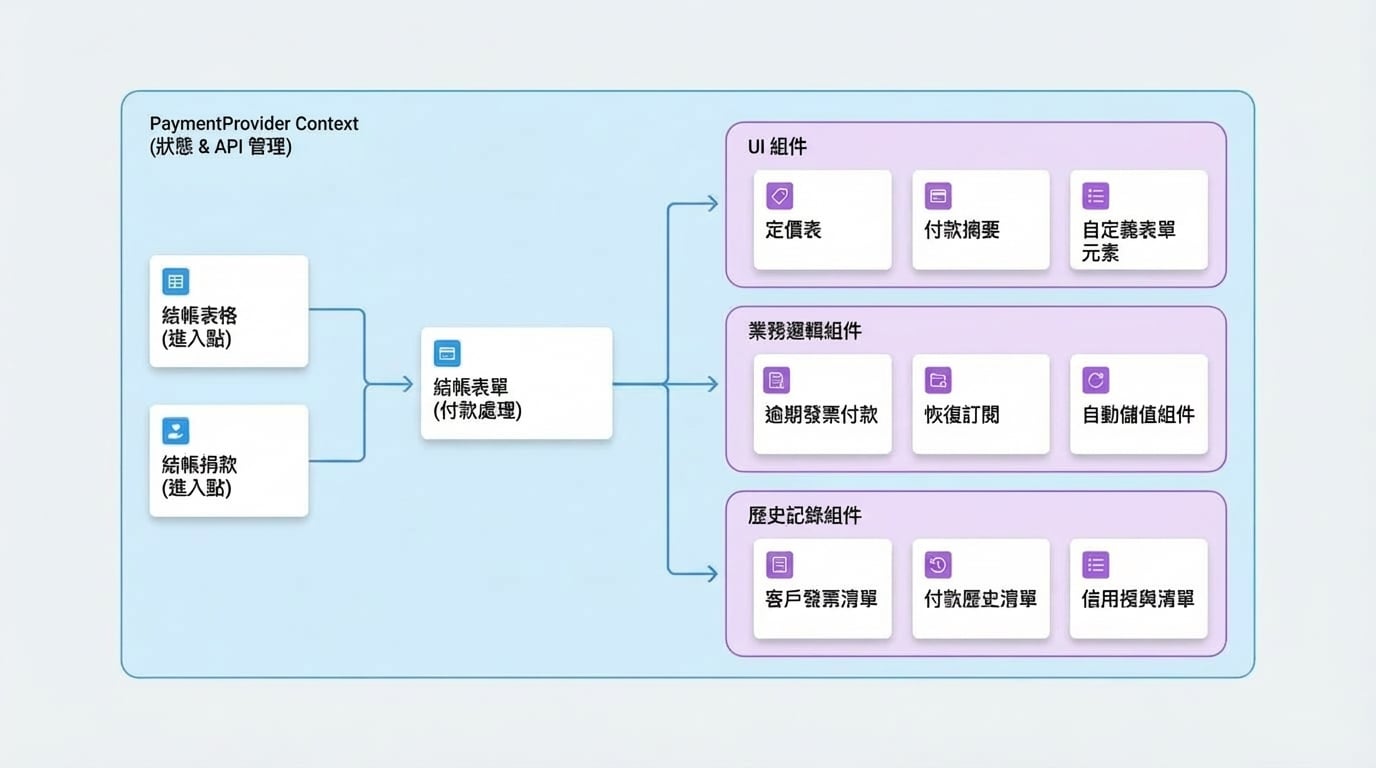Select the 逾期發票付款 label
Screen dimensions: 1376x768
(x=821, y=414)
